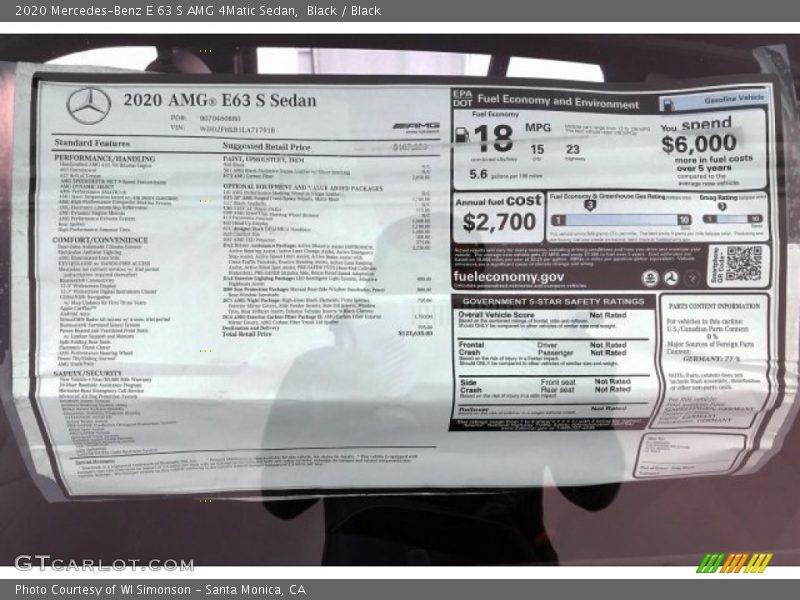
Task: Click 'GOVERNMENT 5-STAR SAFETY RATINGS' header
Action: (553, 302)
